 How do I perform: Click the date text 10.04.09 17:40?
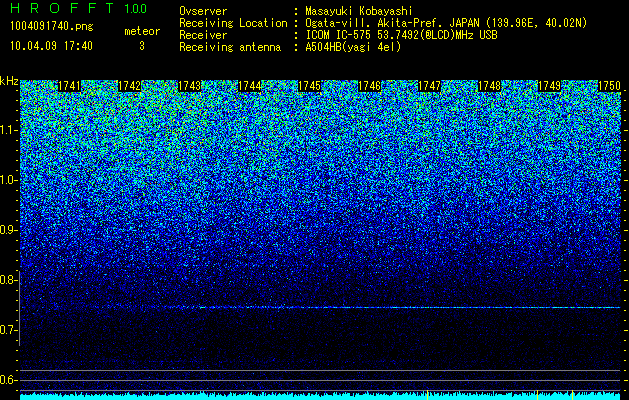tap(51, 46)
